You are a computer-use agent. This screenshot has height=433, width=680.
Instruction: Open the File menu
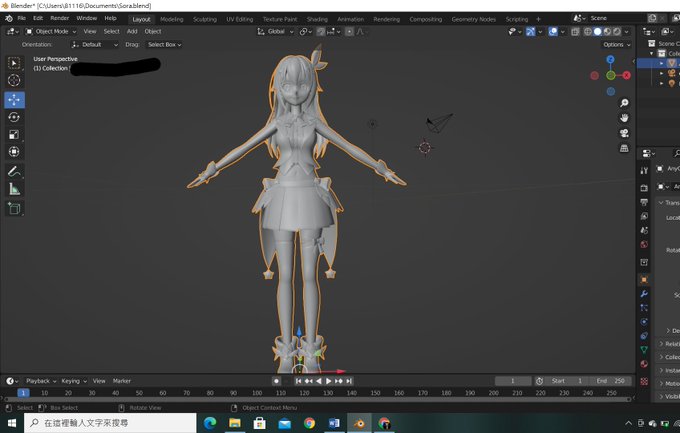[x=22, y=18]
